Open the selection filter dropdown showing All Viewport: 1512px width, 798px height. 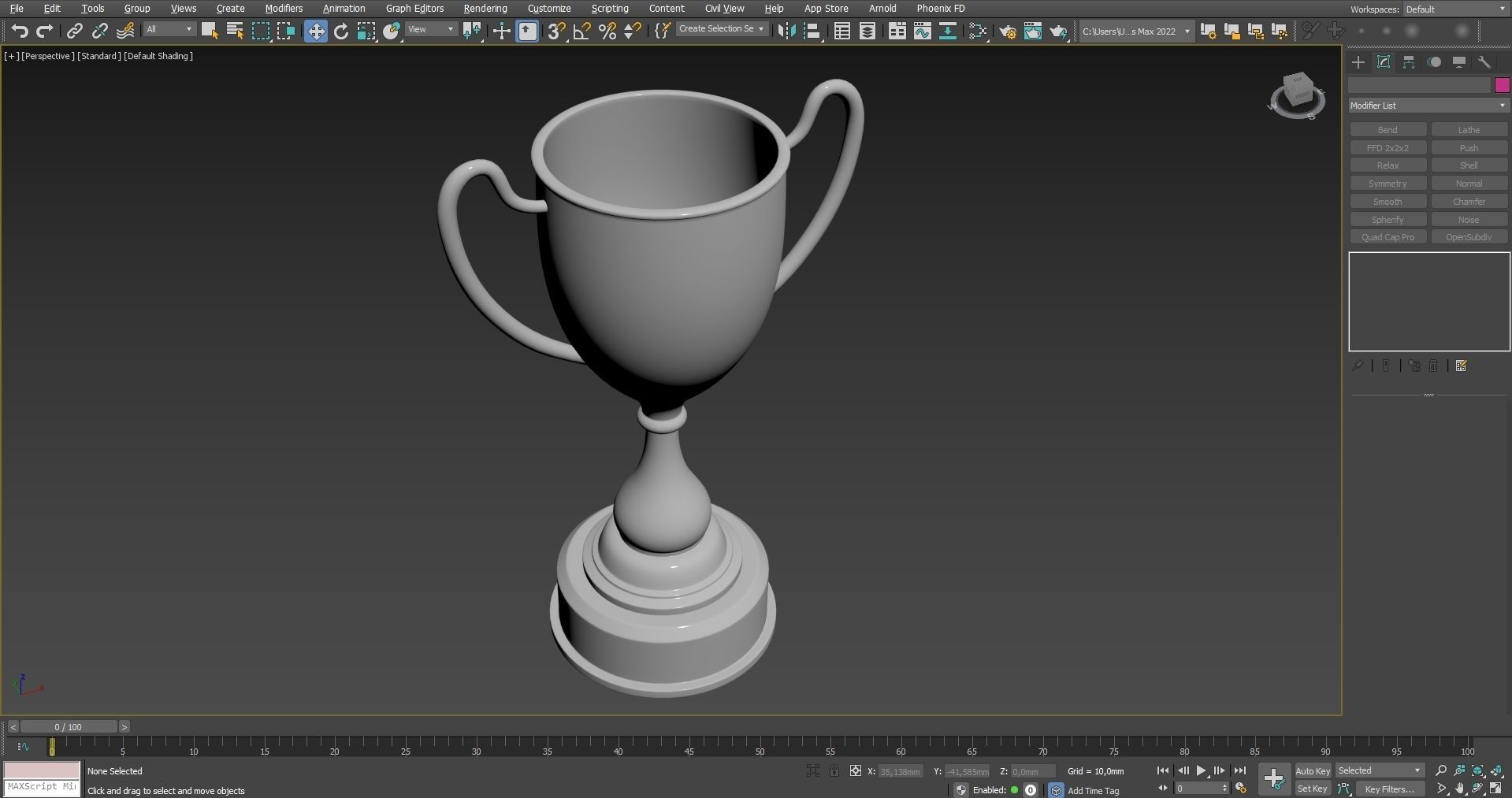click(169, 29)
